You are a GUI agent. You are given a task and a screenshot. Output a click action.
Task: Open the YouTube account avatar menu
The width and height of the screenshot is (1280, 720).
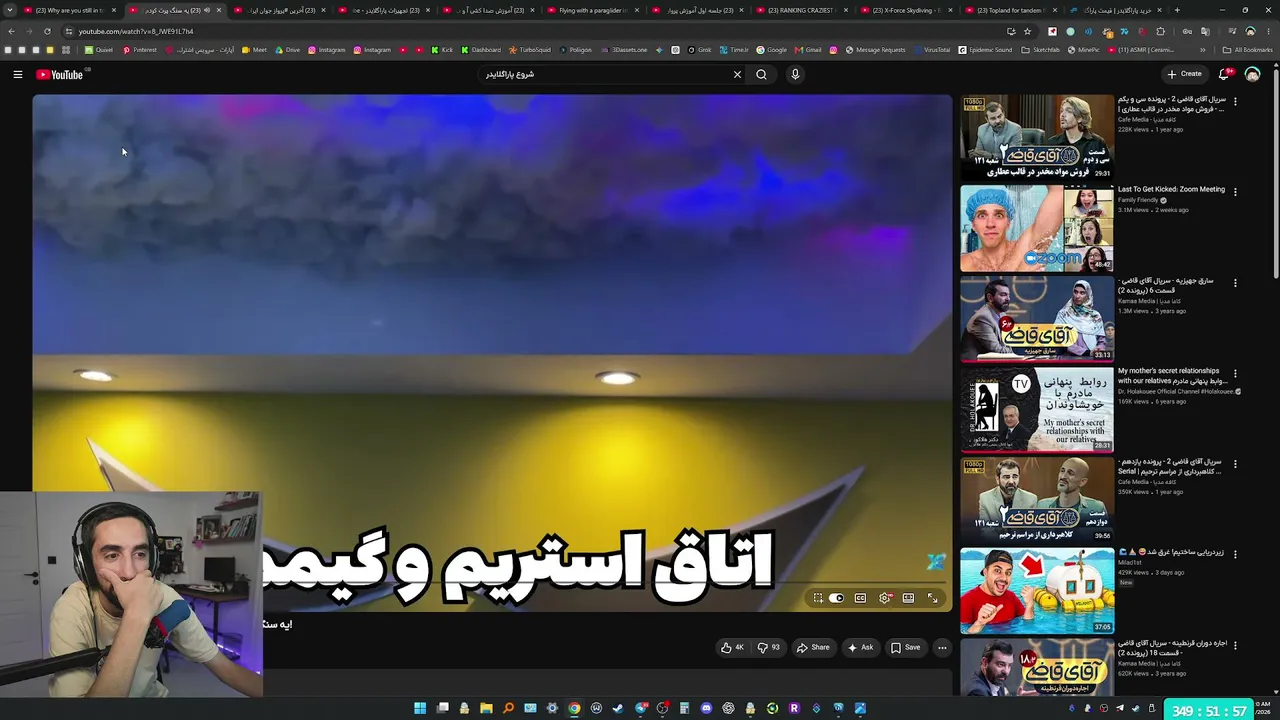click(1252, 74)
